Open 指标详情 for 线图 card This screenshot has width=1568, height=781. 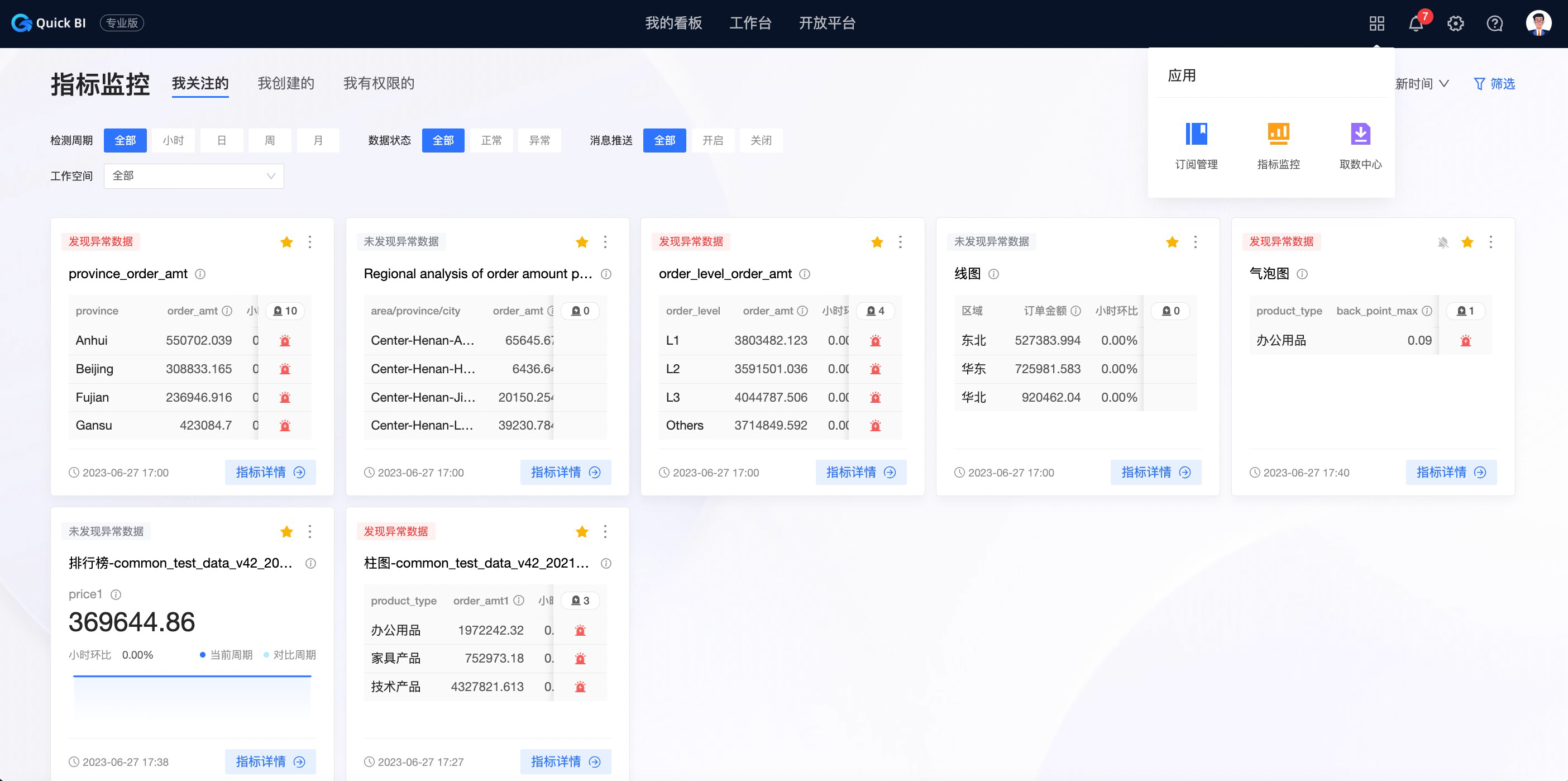1156,472
